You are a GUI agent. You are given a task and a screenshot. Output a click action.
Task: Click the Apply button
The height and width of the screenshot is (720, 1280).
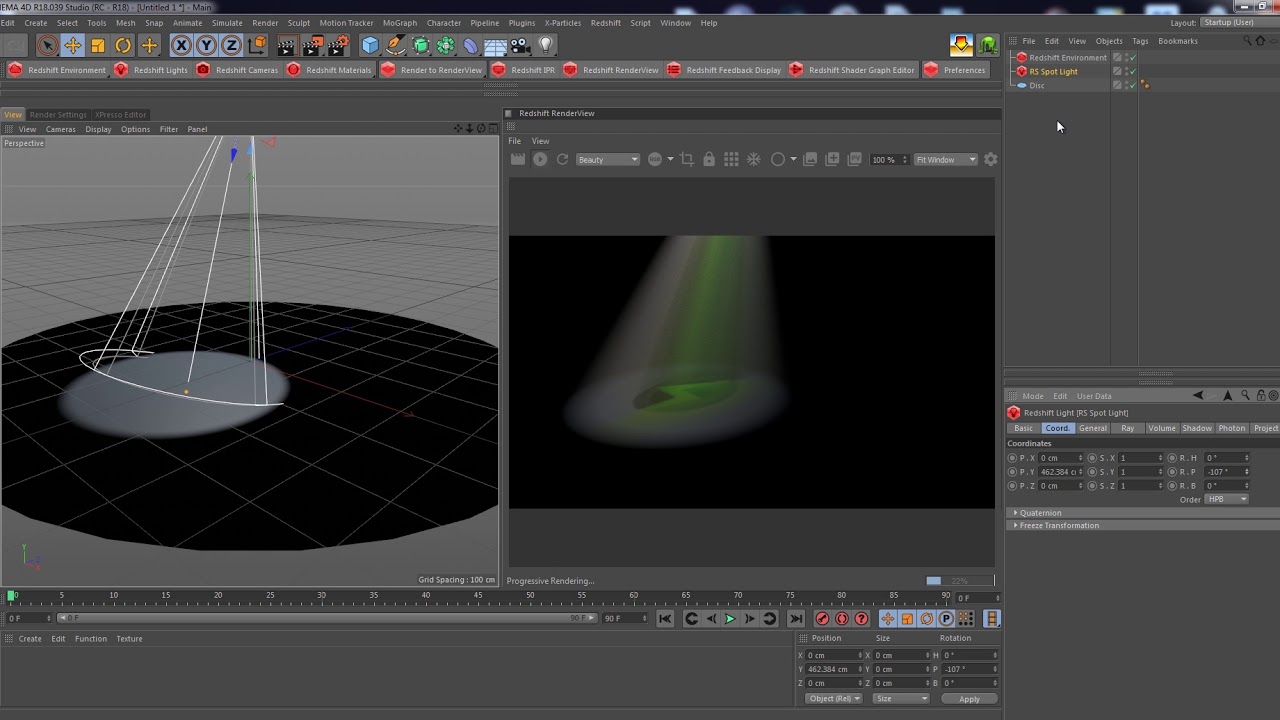click(x=969, y=699)
